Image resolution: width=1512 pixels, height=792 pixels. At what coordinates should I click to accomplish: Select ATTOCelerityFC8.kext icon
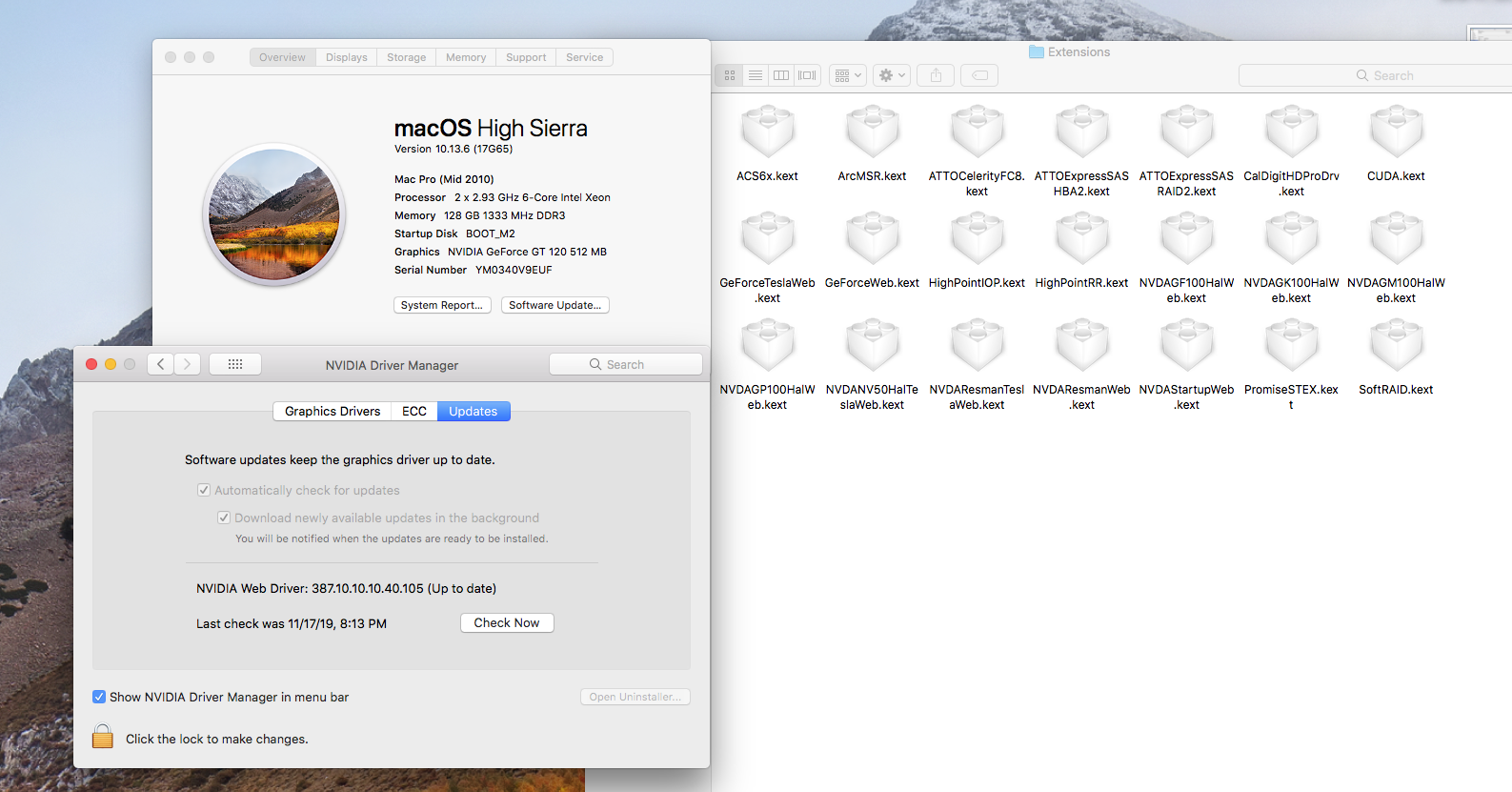pos(978,132)
